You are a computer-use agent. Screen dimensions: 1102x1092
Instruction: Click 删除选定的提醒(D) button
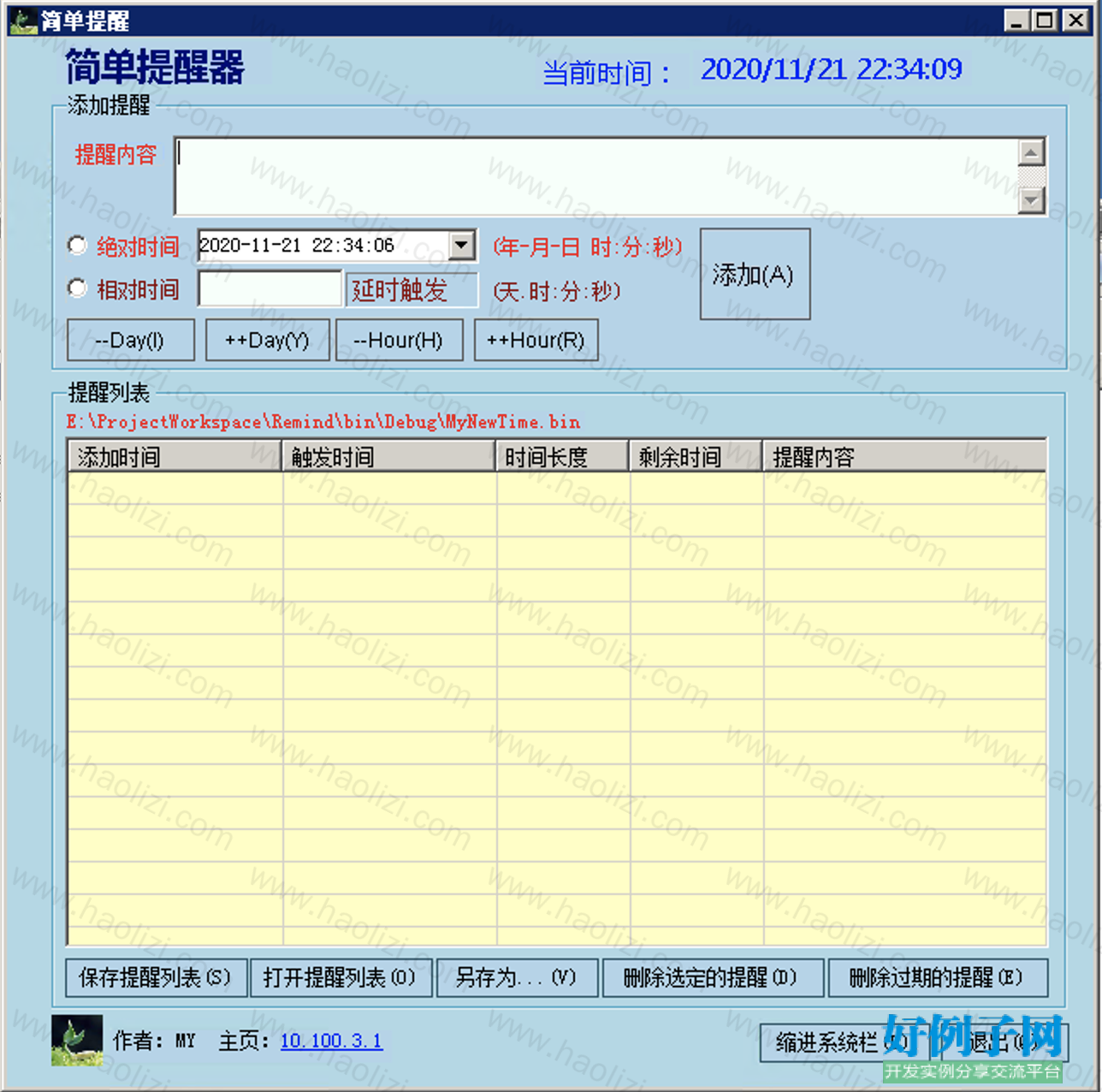click(713, 977)
